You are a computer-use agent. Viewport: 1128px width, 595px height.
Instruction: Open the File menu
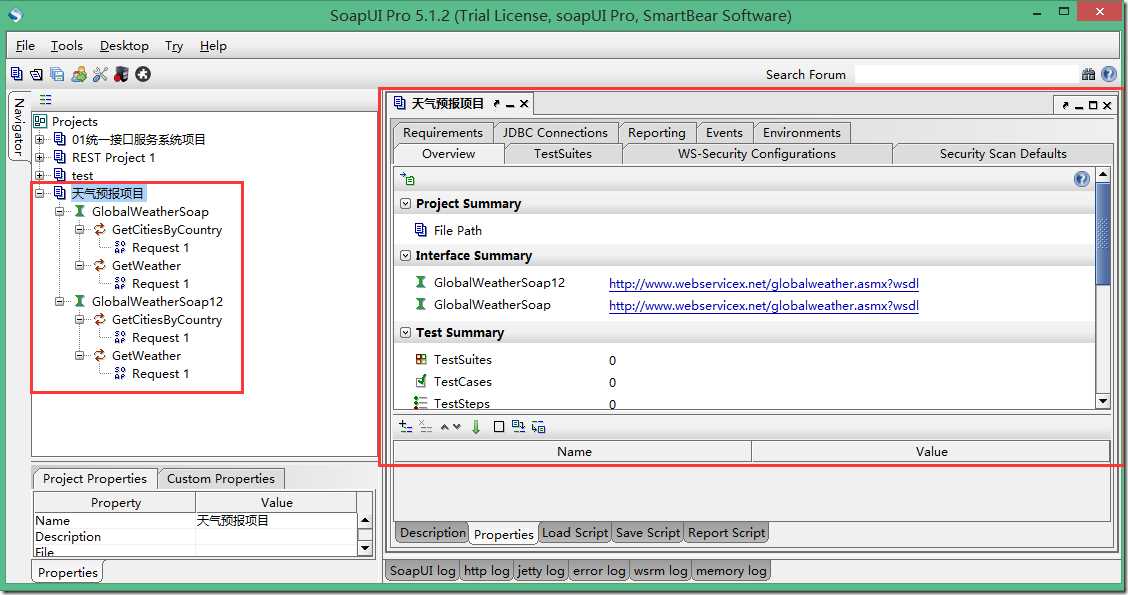(x=25, y=45)
